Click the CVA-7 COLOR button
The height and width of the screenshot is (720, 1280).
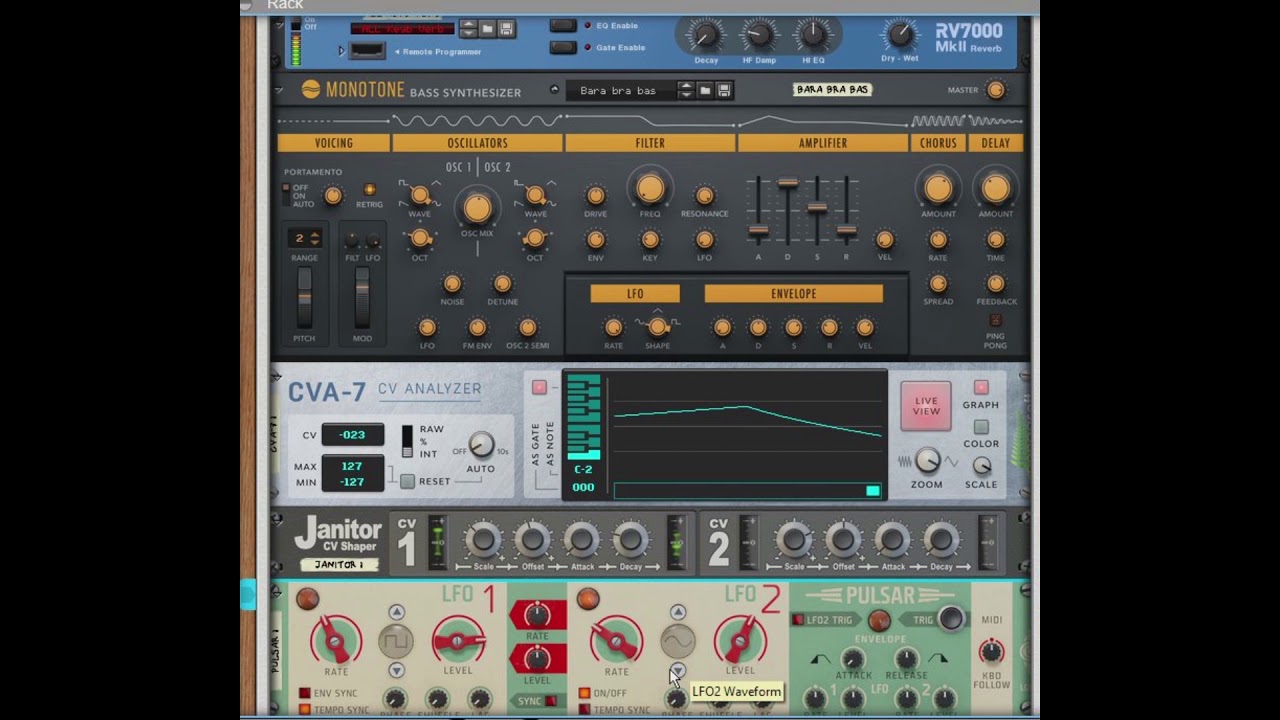[x=981, y=427]
